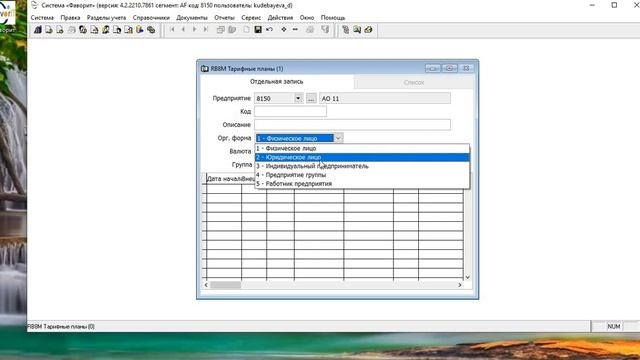Select option 4 - Предприятие группы
The height and width of the screenshot is (360, 640).
(x=362, y=175)
